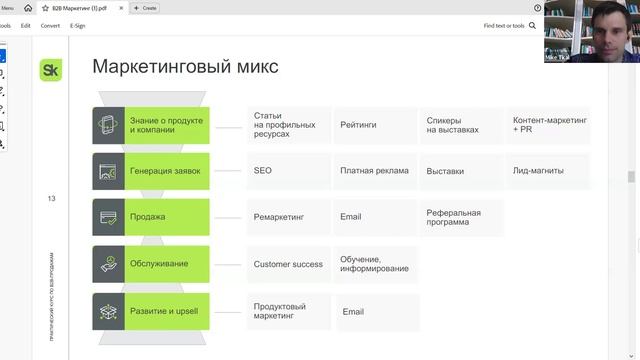Screen dimensions: 640x360
Task: Click the Выставки cell
Action: click(x=462, y=171)
